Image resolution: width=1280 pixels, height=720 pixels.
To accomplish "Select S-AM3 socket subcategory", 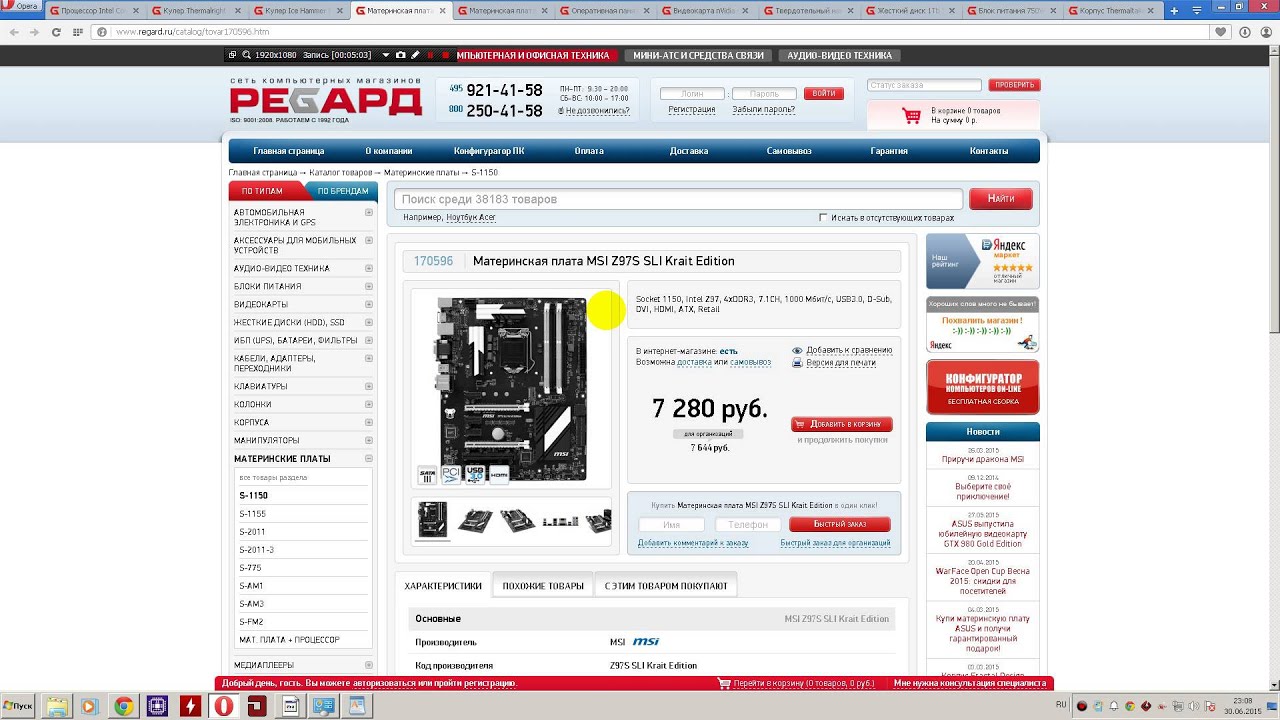I will pos(252,604).
